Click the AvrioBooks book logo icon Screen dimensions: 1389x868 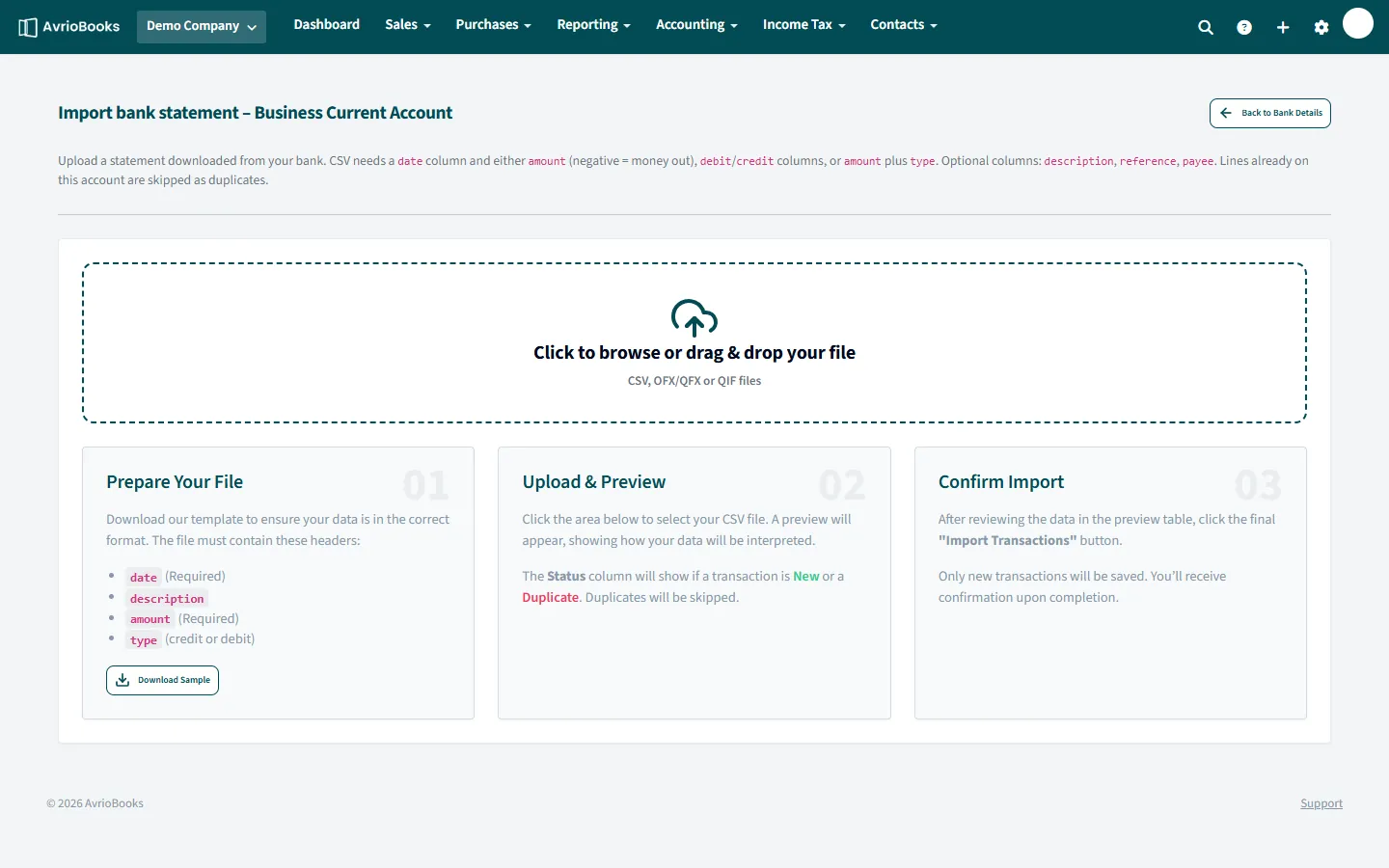click(x=28, y=27)
